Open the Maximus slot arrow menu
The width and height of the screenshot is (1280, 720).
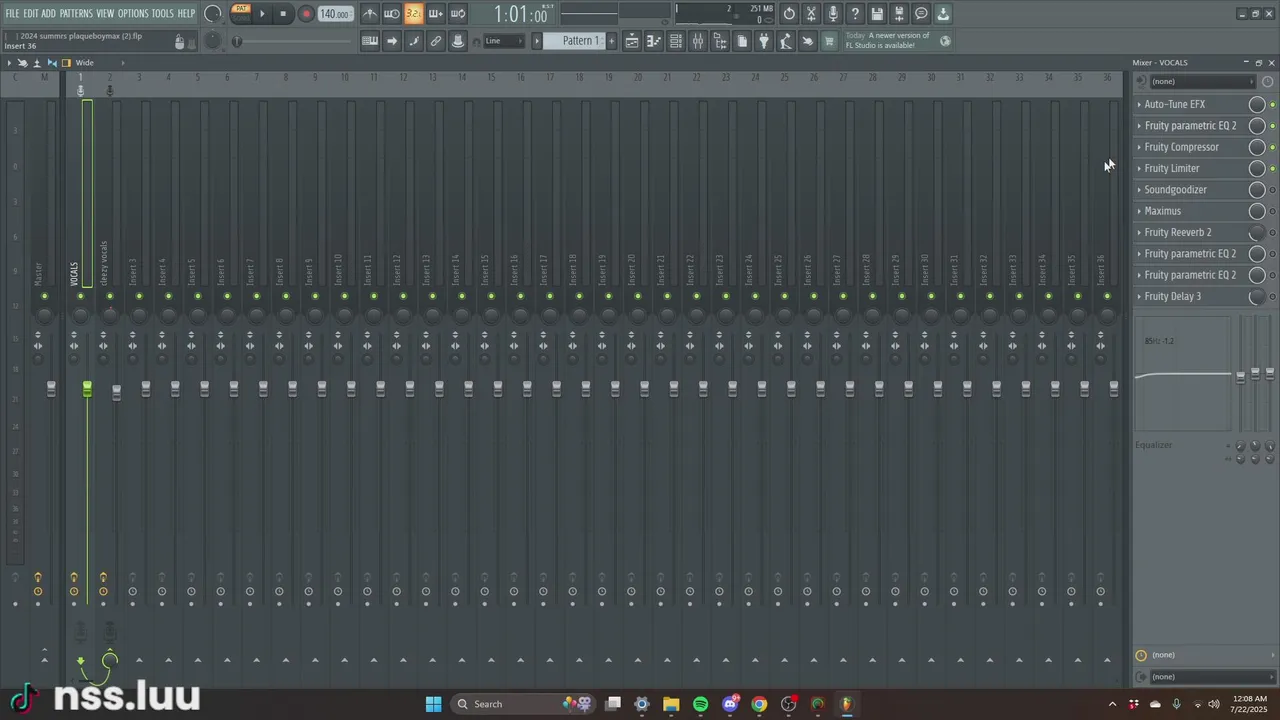point(1139,211)
